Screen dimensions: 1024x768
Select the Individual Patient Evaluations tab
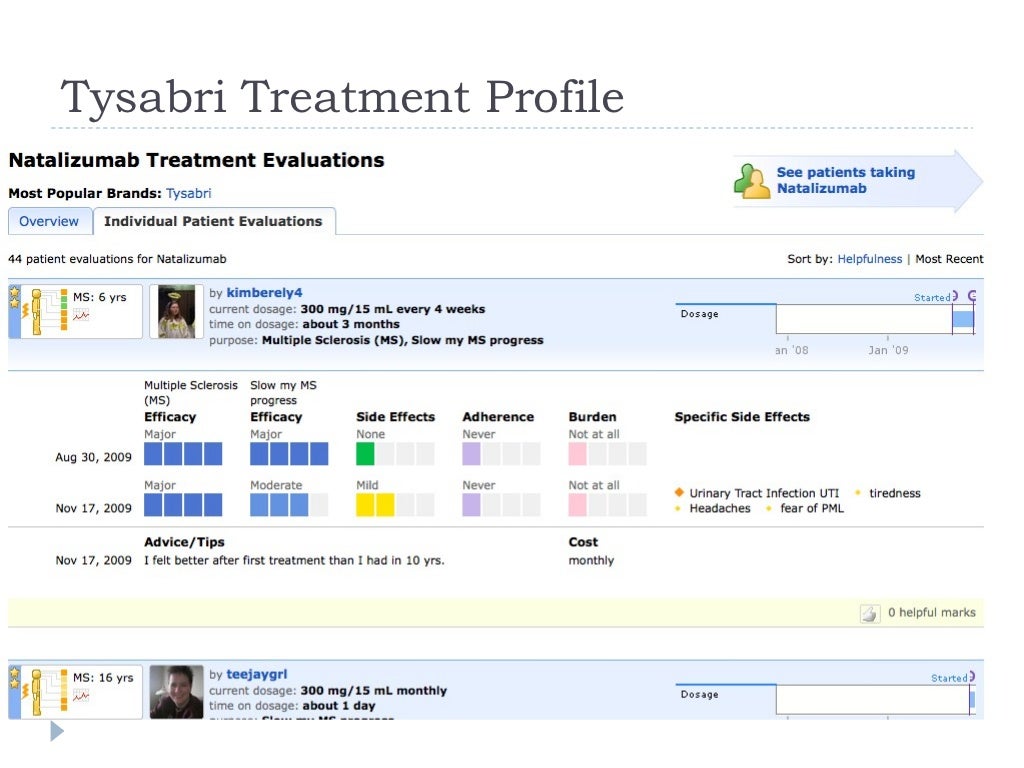214,221
